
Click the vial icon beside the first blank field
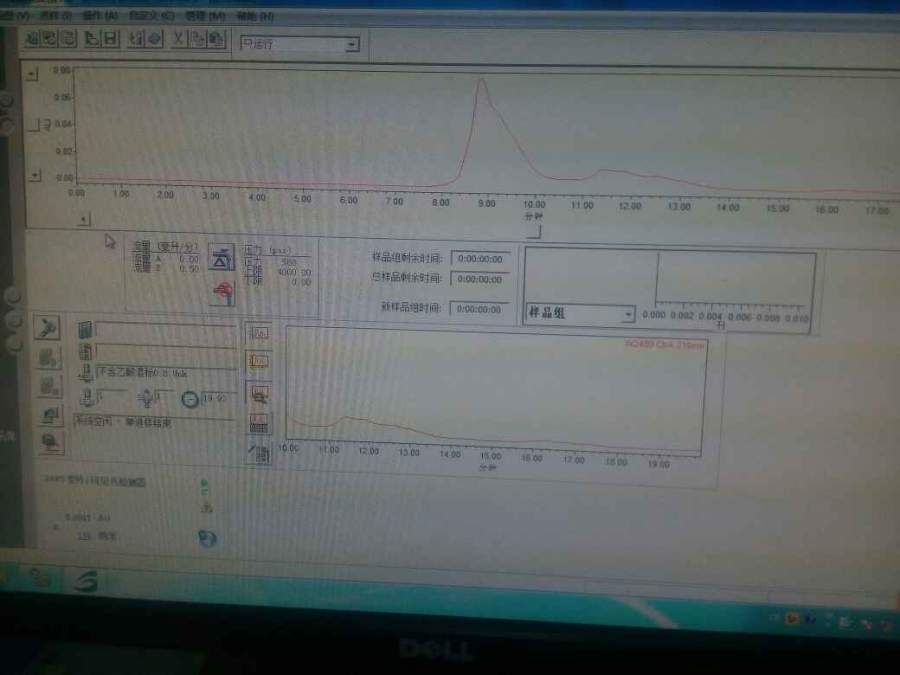click(85, 329)
